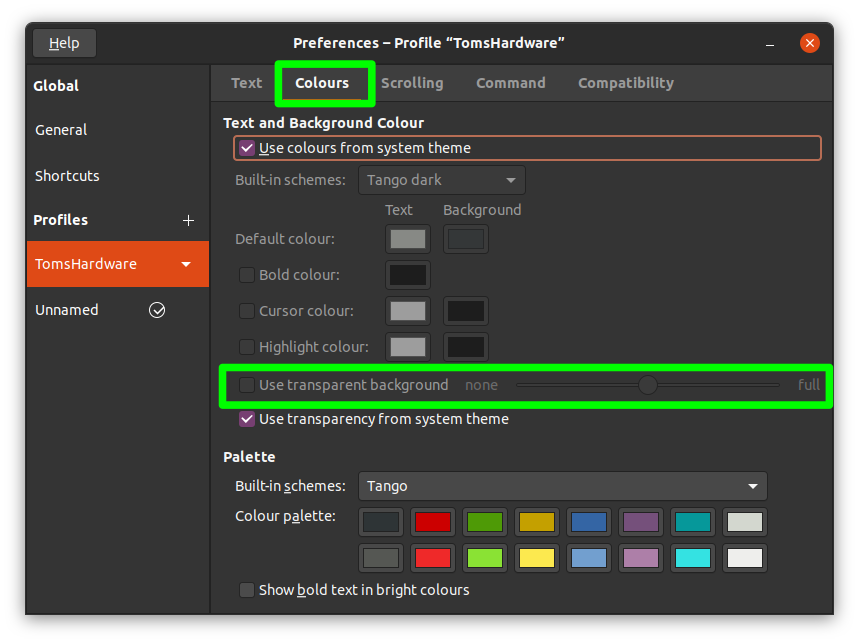Viewport: 859px width, 643px height.
Task: Enable Show bold text in bright colours
Action: tap(246, 590)
